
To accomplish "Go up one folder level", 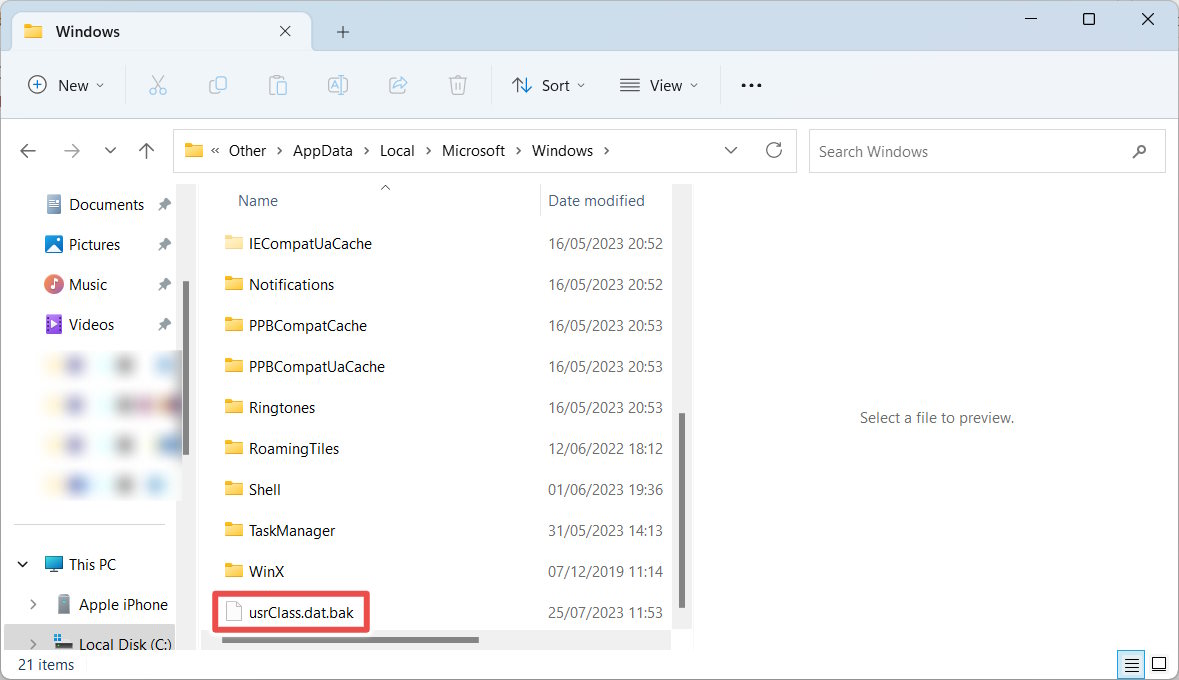I will click(x=147, y=151).
